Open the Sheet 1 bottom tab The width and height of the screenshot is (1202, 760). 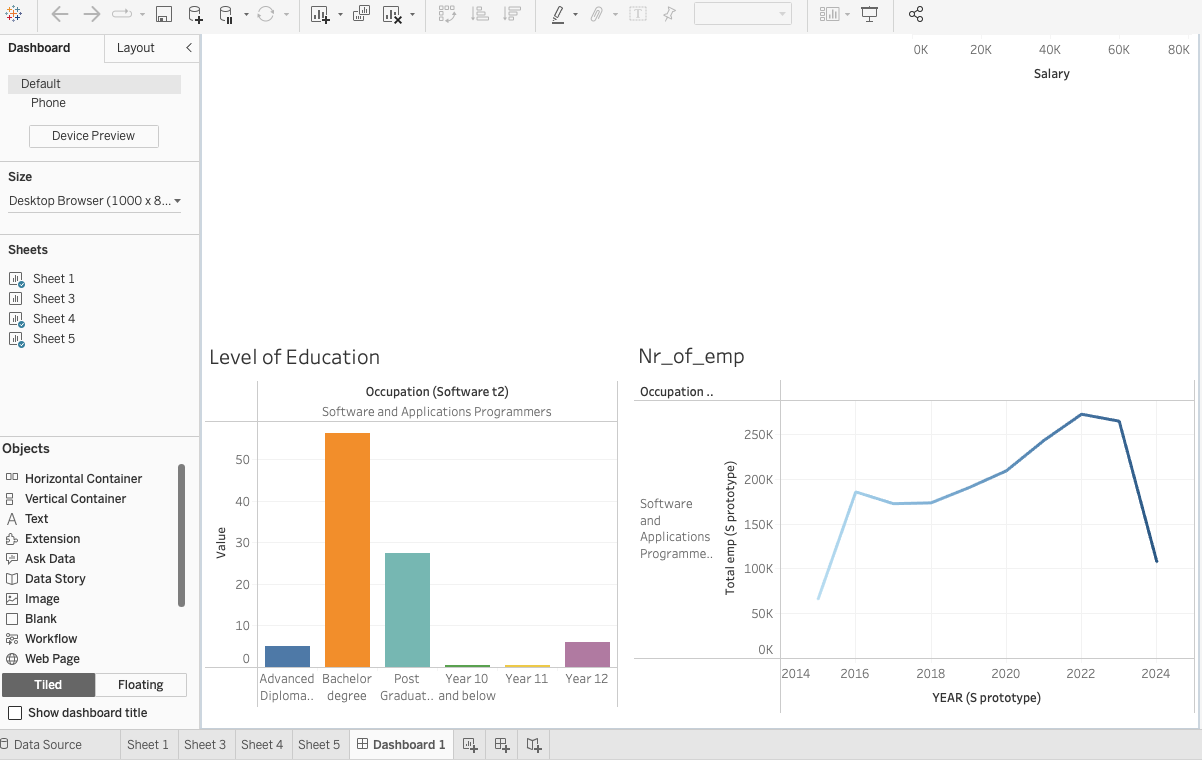[148, 744]
